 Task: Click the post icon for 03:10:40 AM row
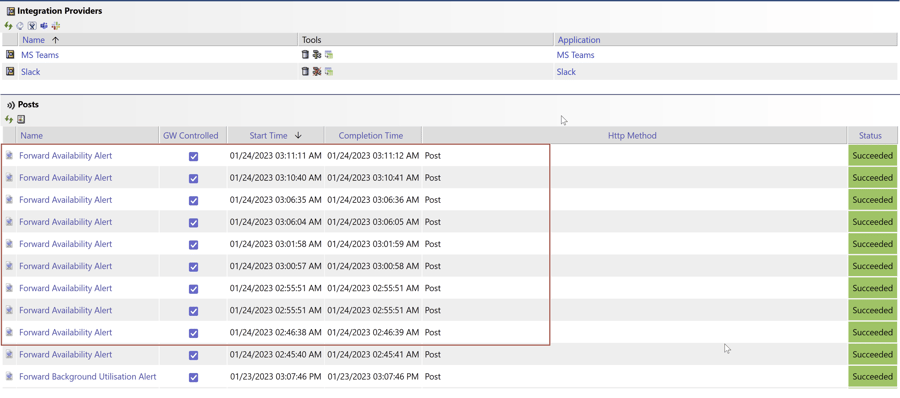pyautogui.click(x=10, y=177)
